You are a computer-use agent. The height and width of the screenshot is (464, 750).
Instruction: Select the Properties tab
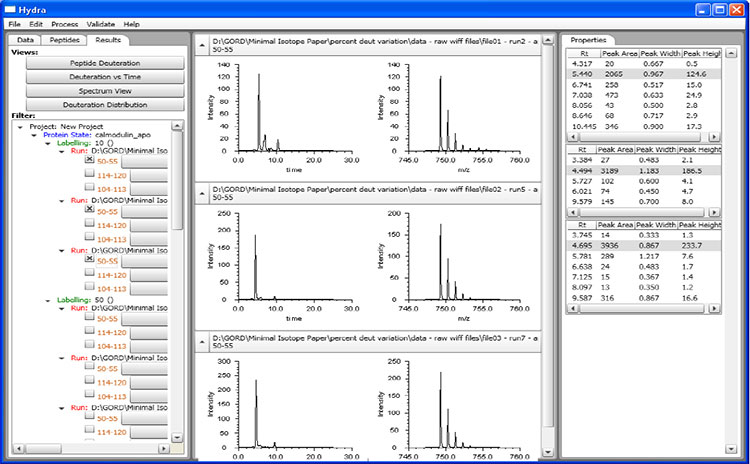click(588, 40)
